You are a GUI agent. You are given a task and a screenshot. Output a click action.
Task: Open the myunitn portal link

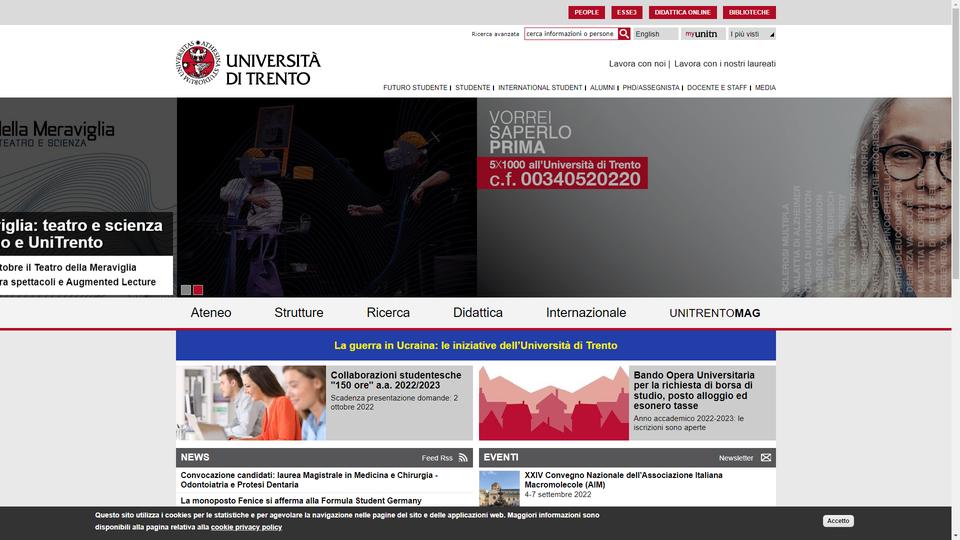[x=703, y=34]
